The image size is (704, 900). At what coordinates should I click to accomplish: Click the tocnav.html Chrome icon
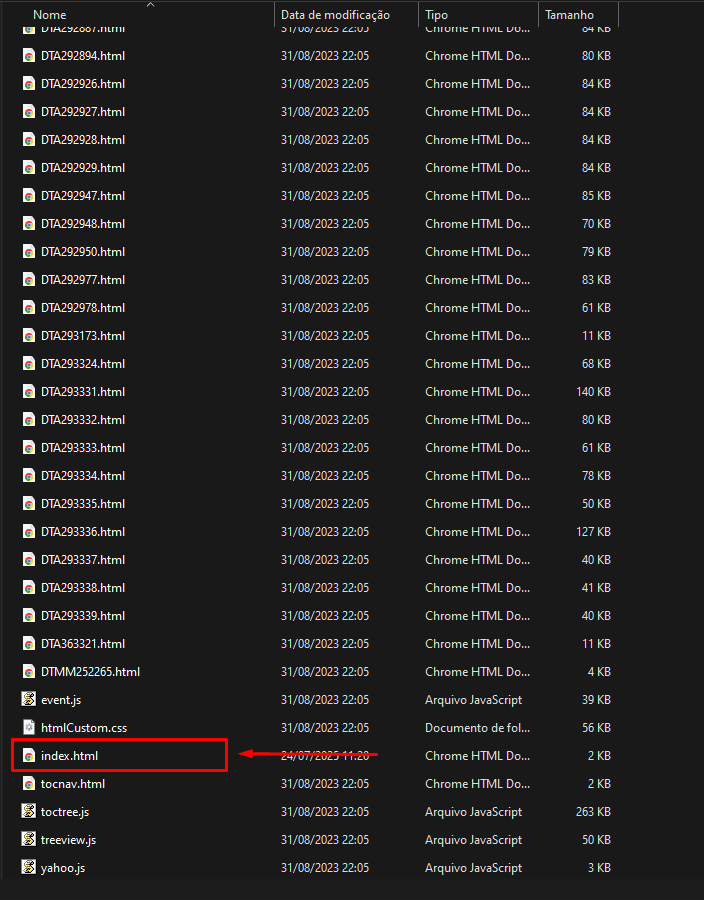click(x=29, y=784)
